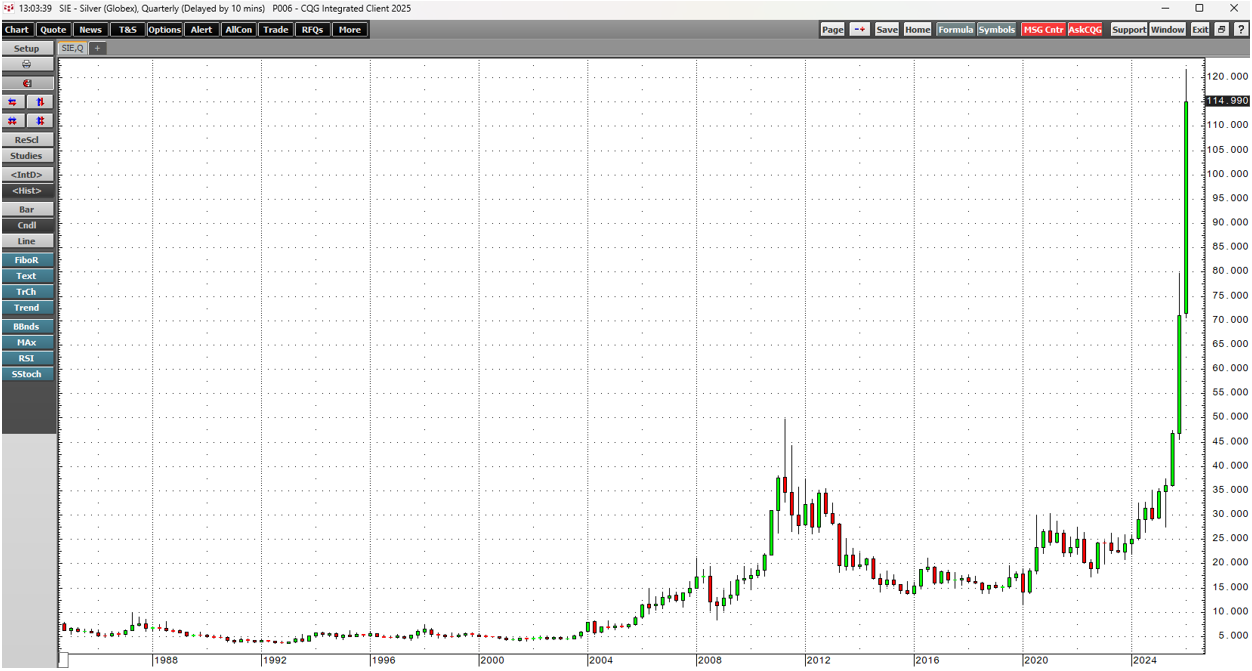Select the SIE,Q chart tab
Image resolution: width=1252 pixels, height=671 pixels.
click(73, 48)
